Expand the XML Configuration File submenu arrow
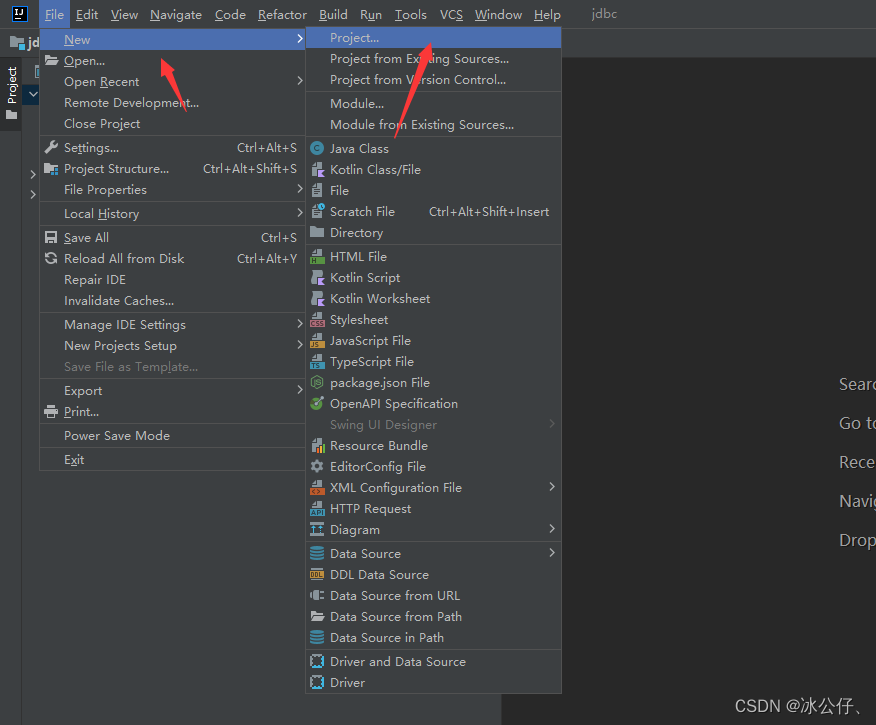Viewport: 876px width, 725px height. click(x=552, y=487)
